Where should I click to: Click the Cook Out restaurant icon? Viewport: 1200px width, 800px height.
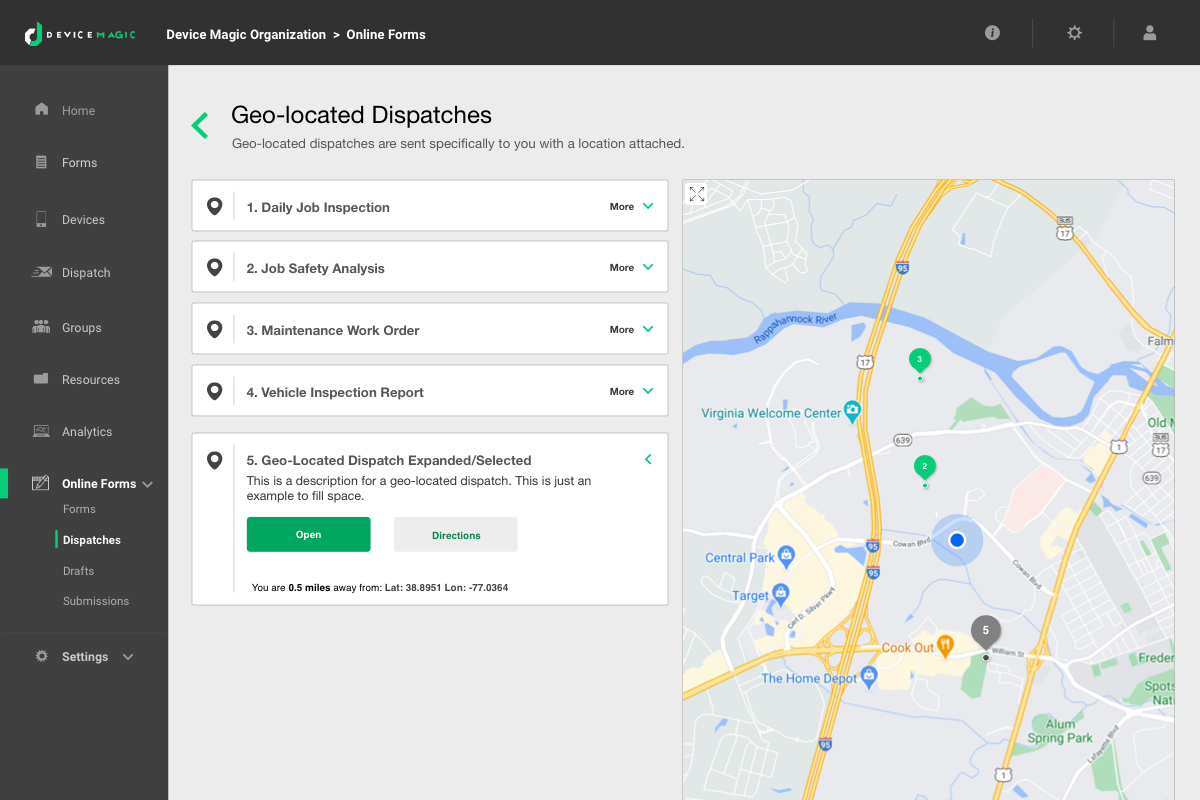click(x=944, y=645)
